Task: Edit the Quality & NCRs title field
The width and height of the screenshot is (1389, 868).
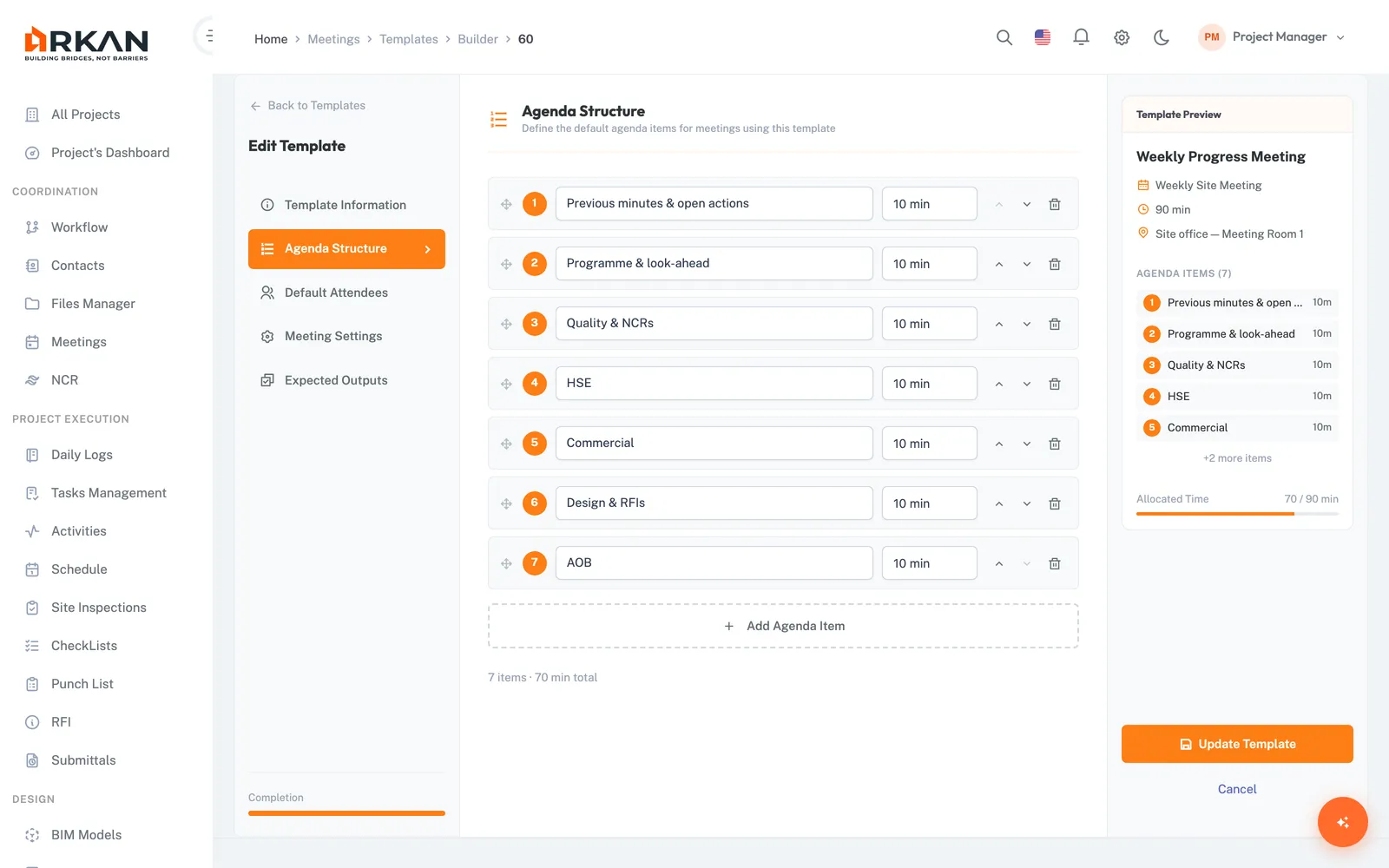Action: pos(714,324)
